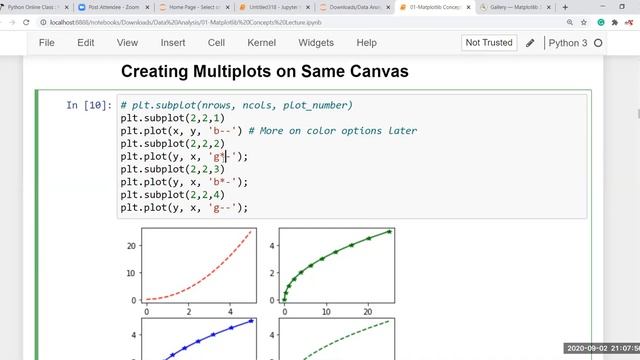The width and height of the screenshot is (640, 360).
Task: Bookmark this page with the star icon
Action: click(x=584, y=22)
